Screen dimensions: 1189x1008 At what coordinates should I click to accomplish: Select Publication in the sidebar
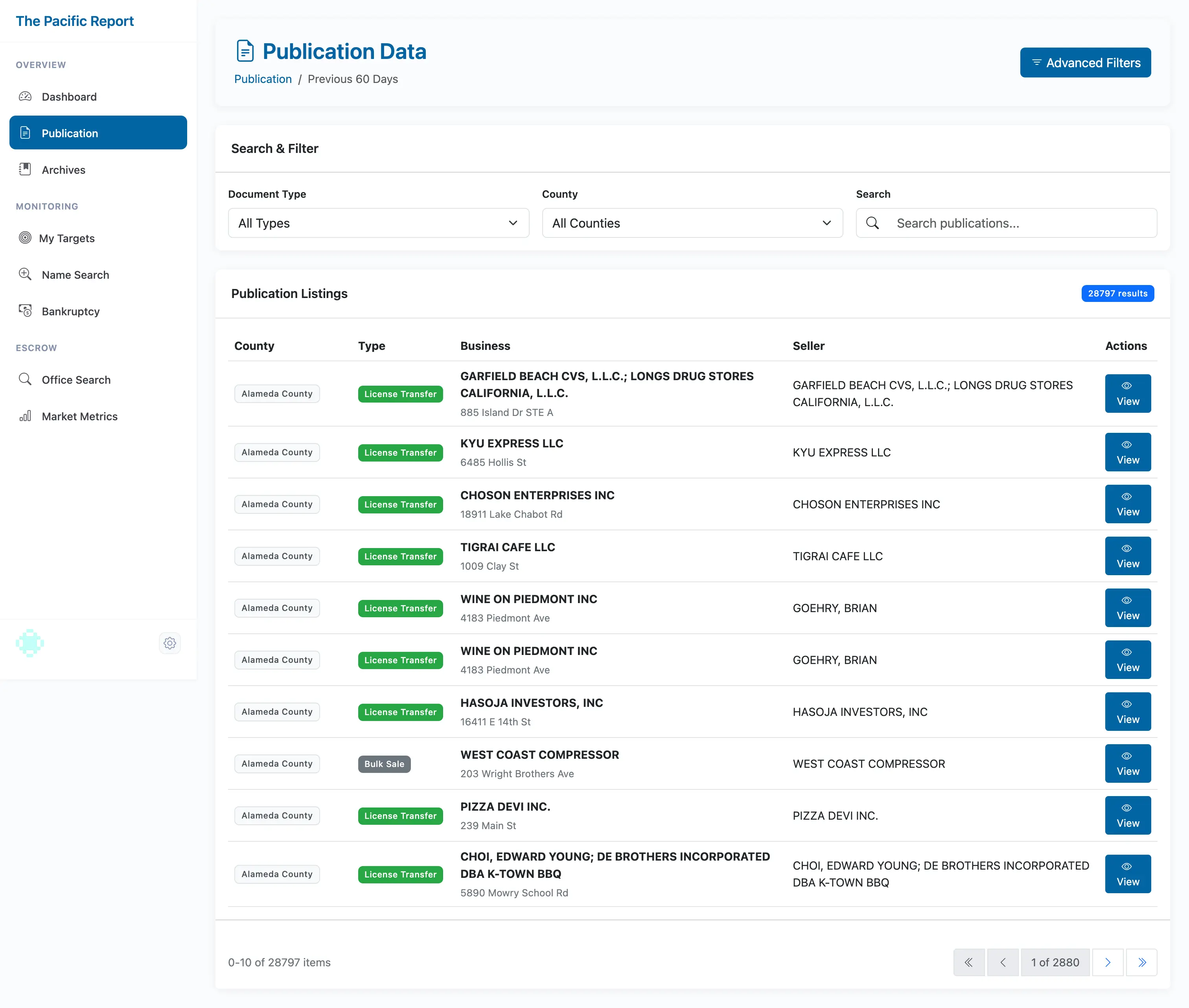pos(98,132)
